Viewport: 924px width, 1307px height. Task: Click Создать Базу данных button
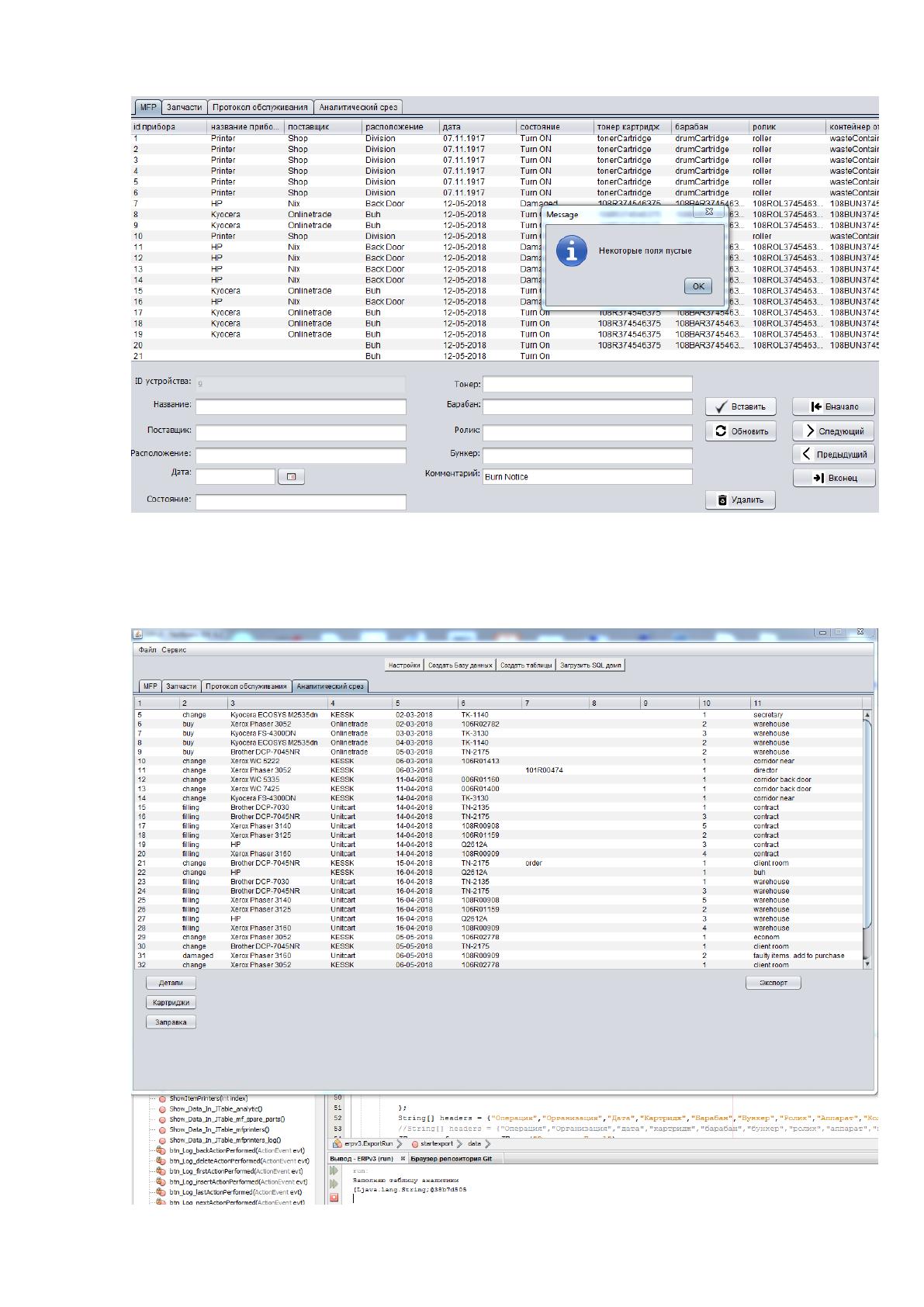[x=460, y=665]
